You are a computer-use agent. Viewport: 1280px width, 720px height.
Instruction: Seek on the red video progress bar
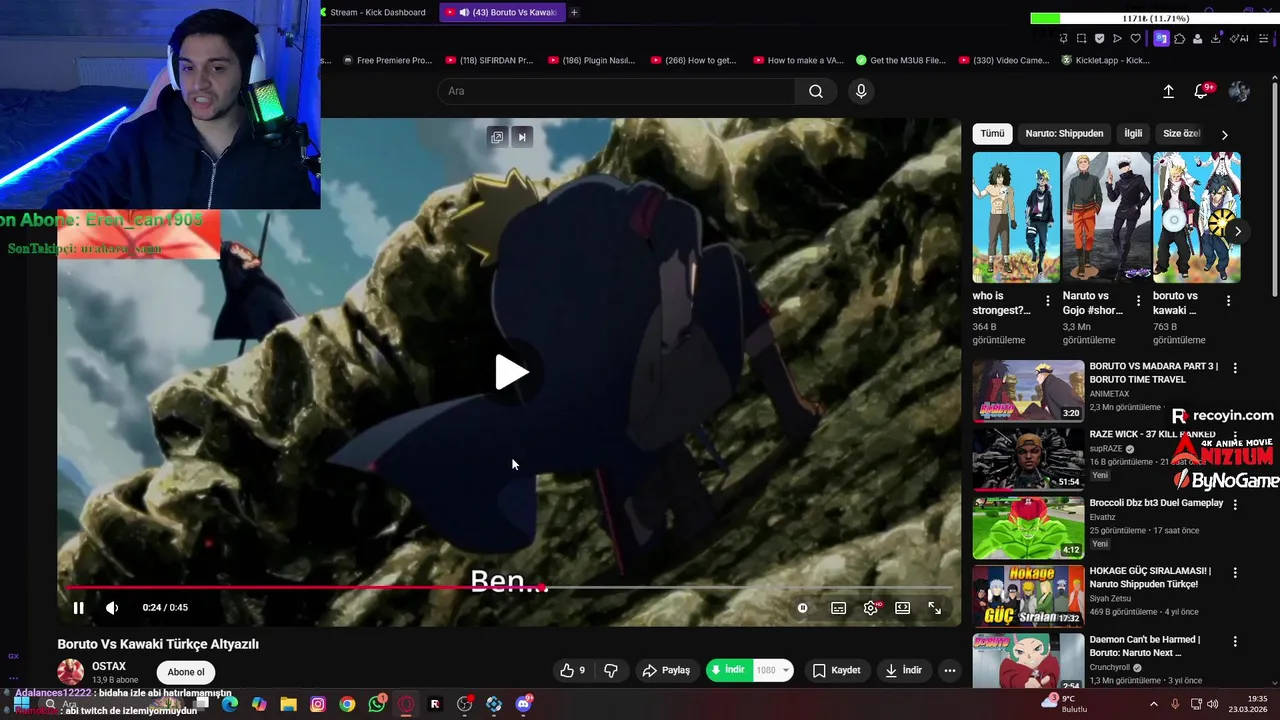(508, 587)
